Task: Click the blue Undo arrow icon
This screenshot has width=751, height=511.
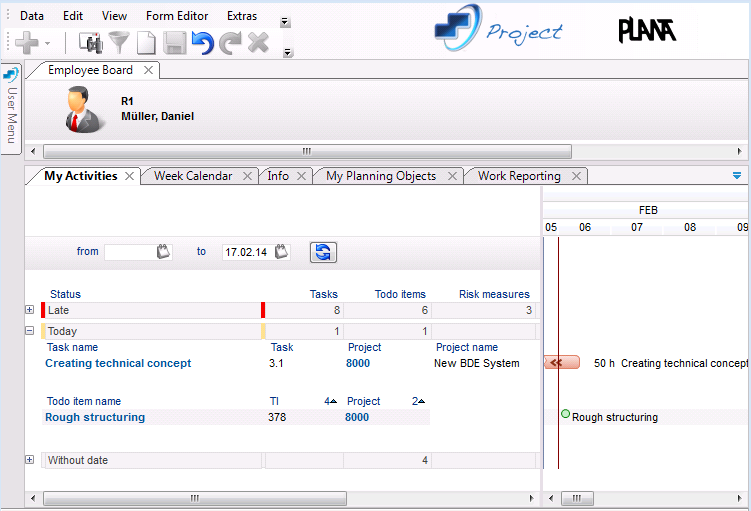Action: tap(203, 42)
